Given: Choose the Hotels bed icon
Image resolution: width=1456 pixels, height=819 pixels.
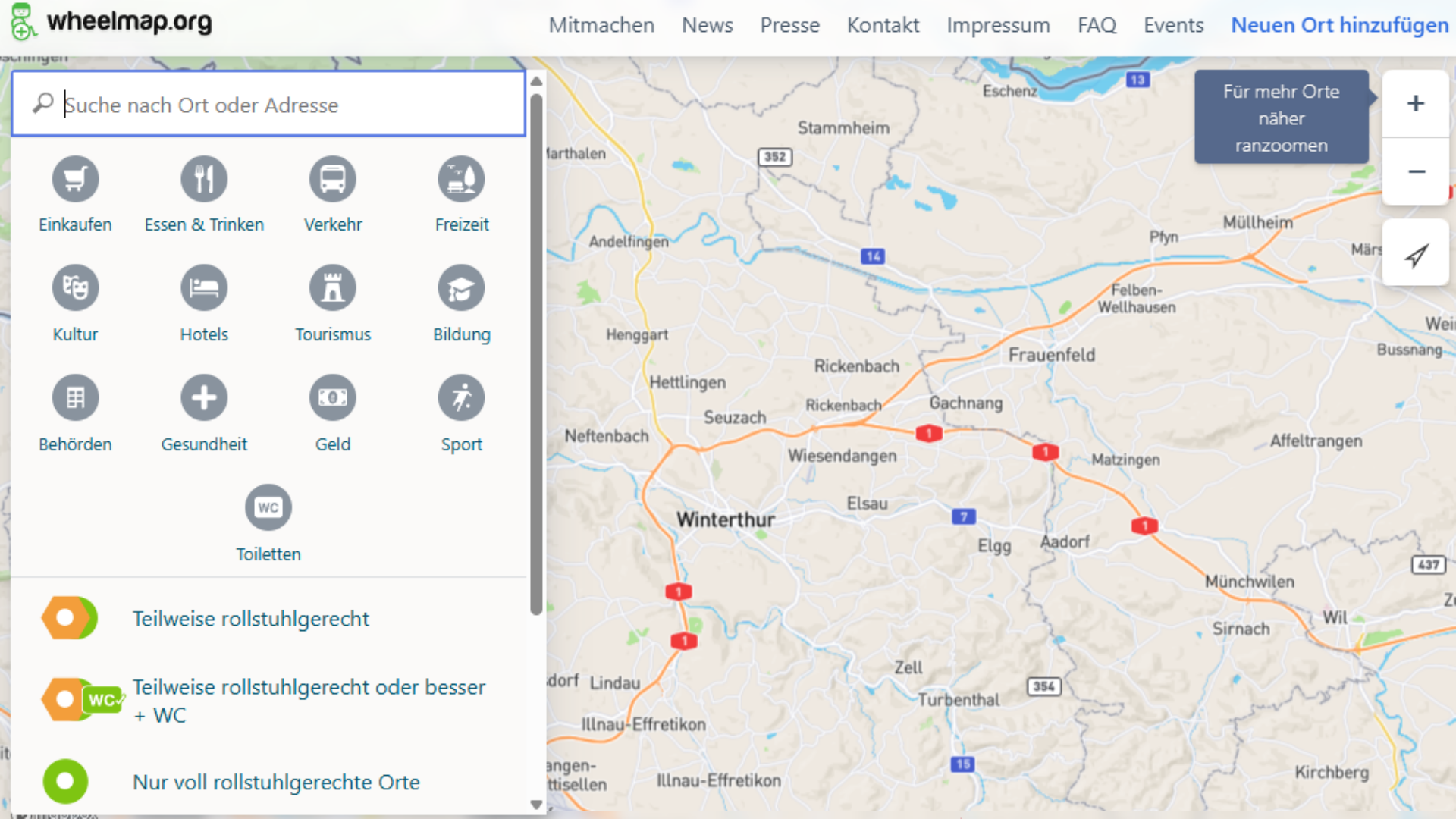Looking at the screenshot, I should point(204,288).
